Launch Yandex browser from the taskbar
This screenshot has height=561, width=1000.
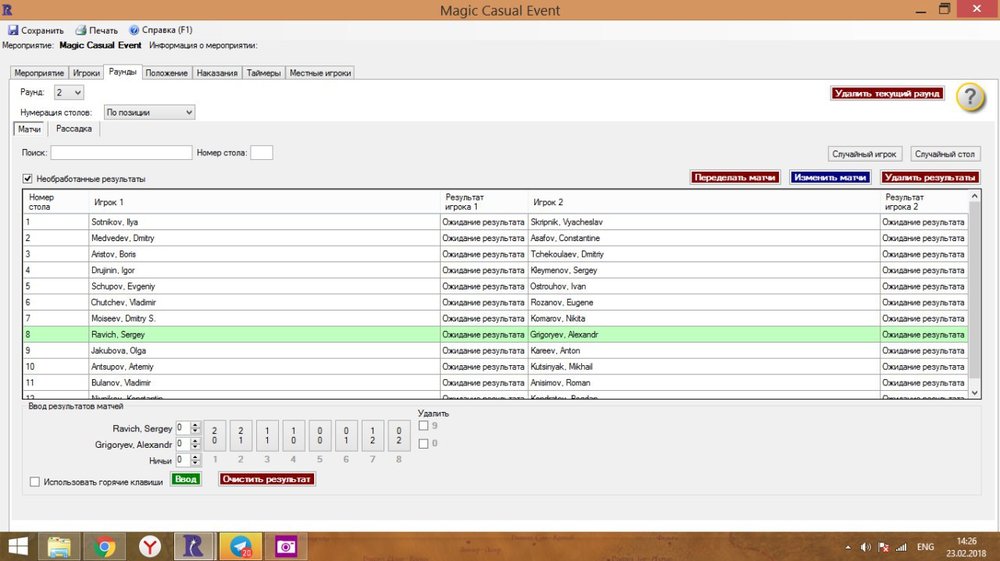[149, 546]
